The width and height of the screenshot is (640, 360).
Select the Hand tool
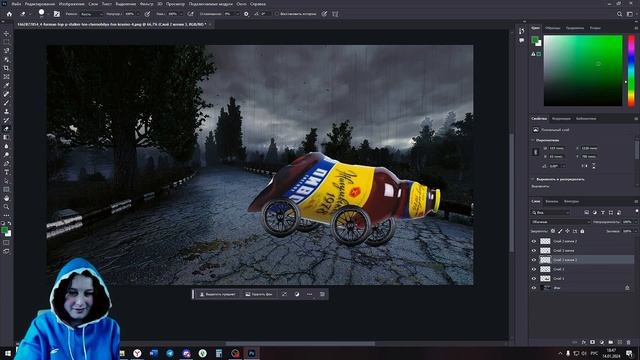point(7,198)
